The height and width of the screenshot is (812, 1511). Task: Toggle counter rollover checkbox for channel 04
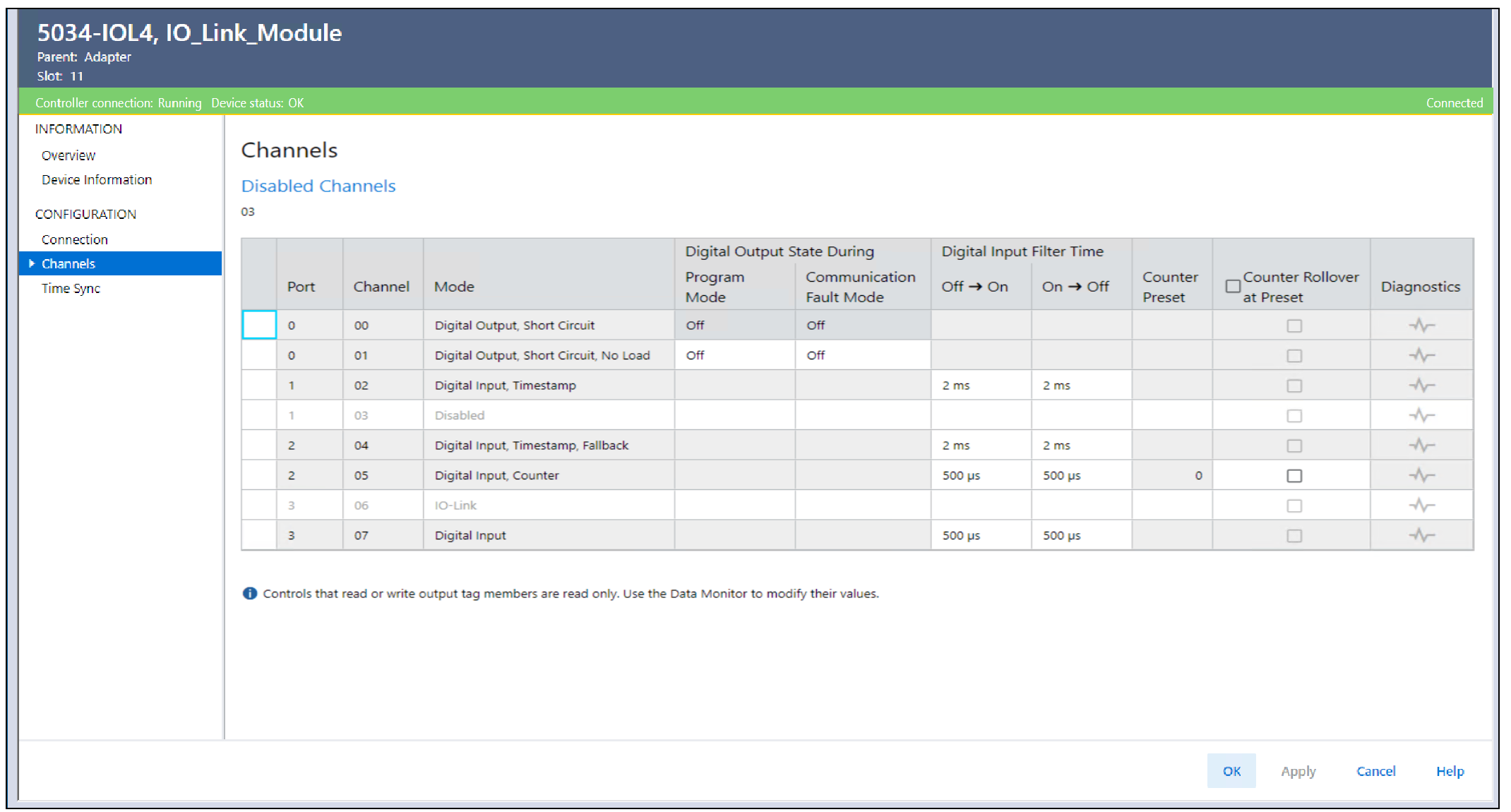(x=1294, y=446)
